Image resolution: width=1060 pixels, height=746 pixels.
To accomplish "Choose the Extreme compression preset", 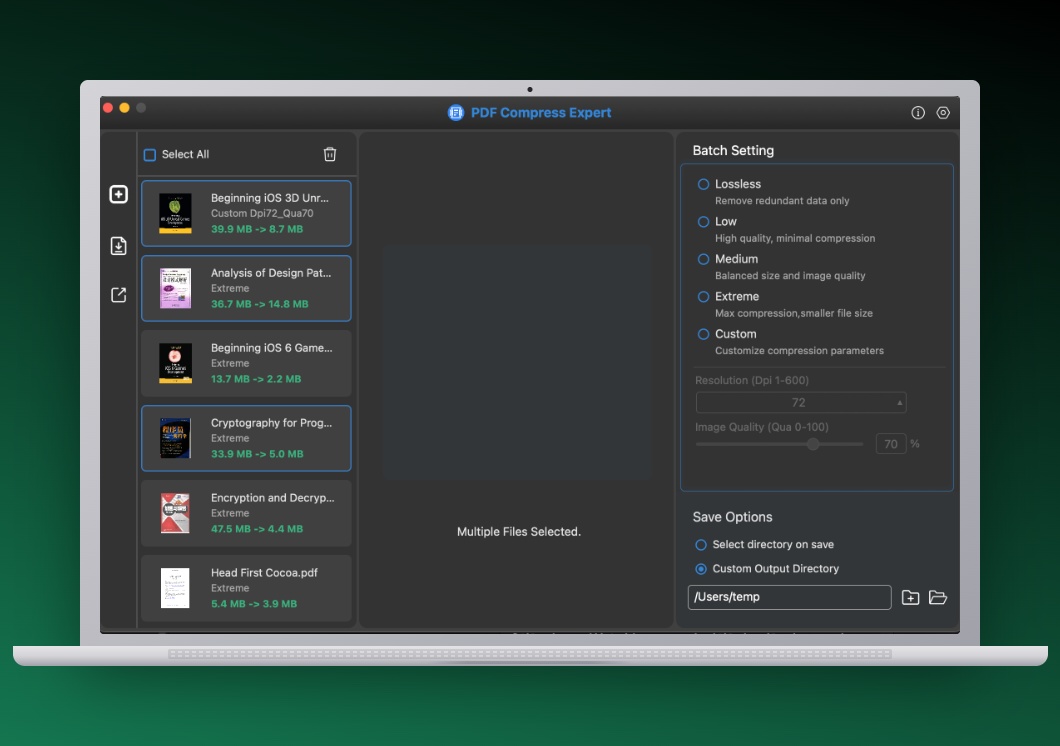I will point(703,297).
